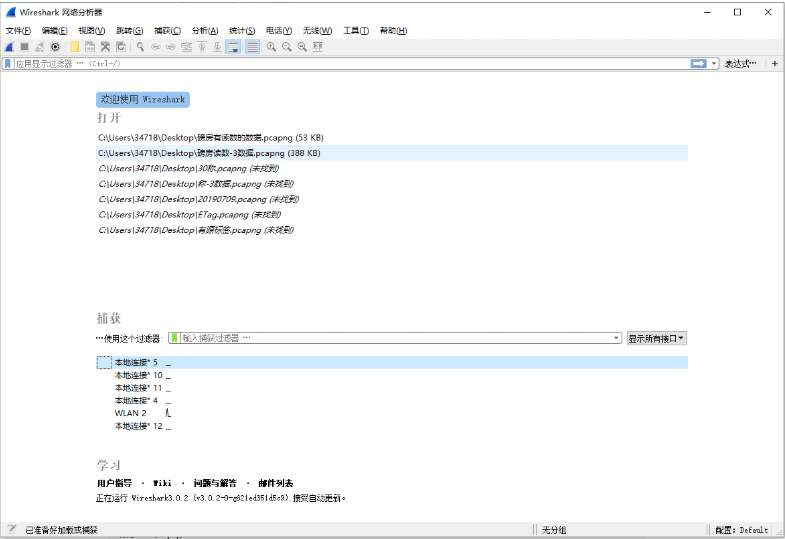Click the display filter input field

350,64
